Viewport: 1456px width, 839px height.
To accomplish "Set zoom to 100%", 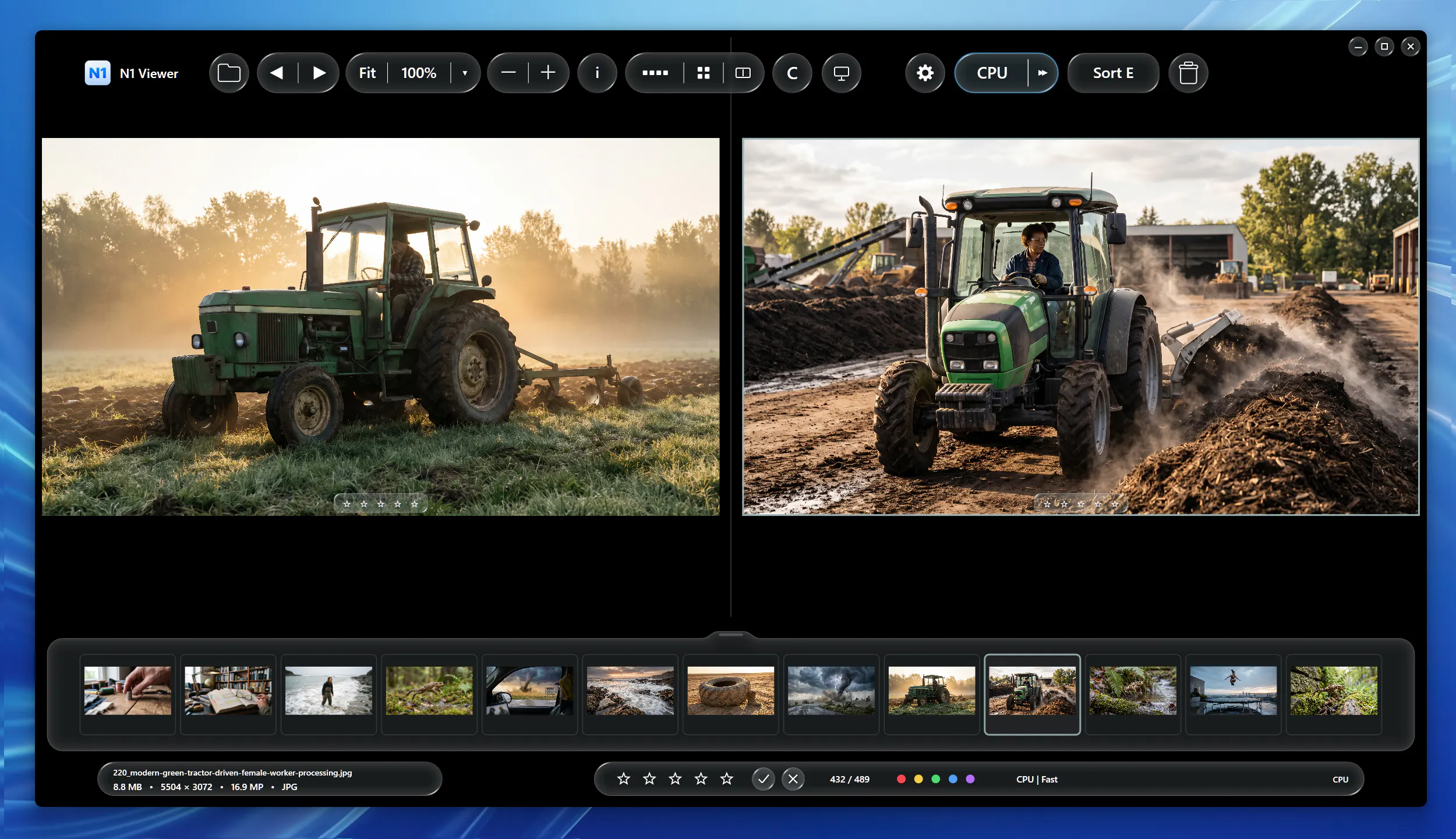I will [419, 73].
